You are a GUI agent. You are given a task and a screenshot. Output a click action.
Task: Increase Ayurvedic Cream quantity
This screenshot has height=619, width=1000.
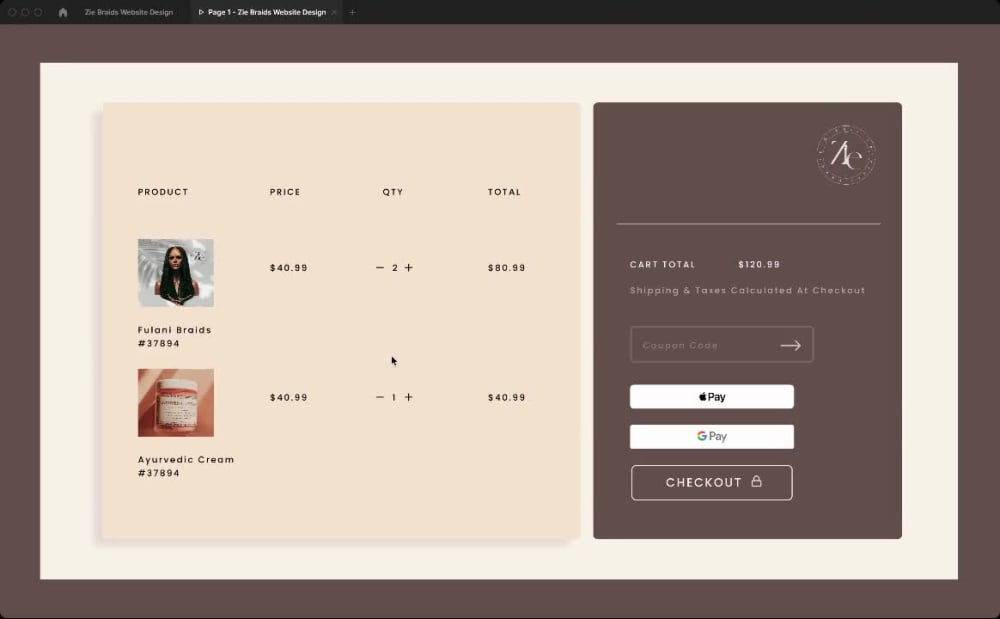408,396
